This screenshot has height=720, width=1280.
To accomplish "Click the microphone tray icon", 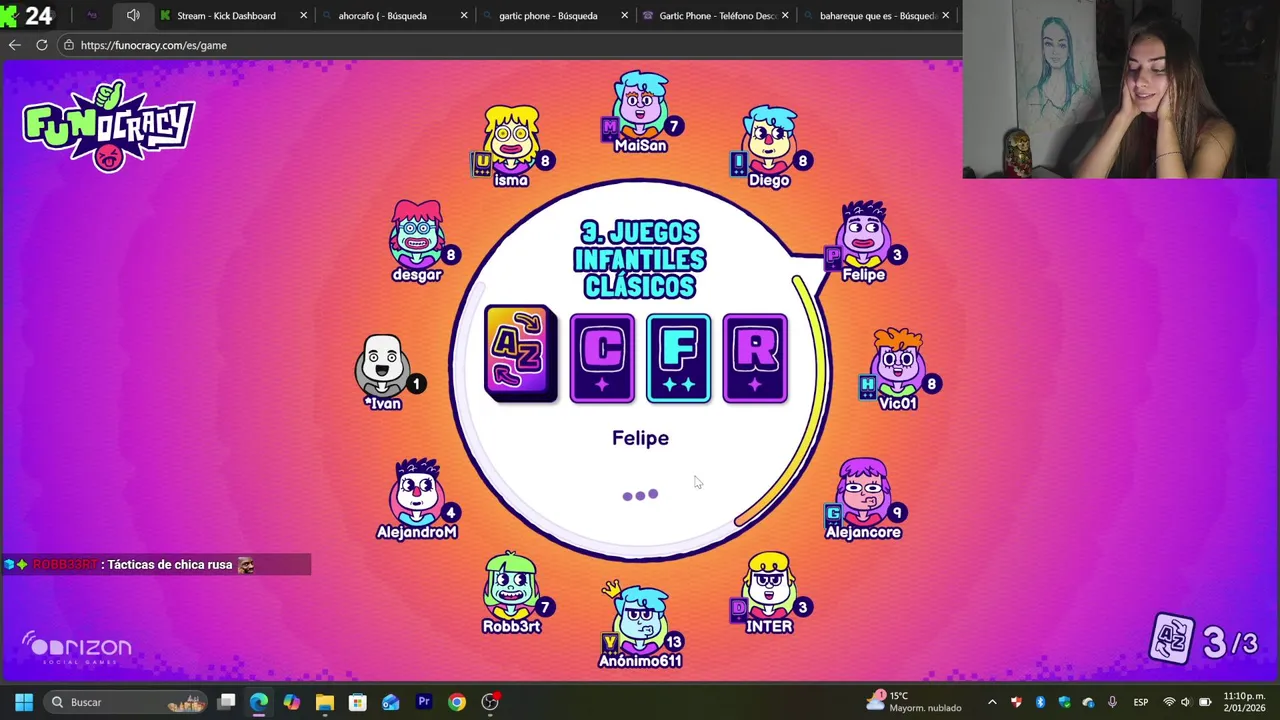I will click(x=1112, y=702).
